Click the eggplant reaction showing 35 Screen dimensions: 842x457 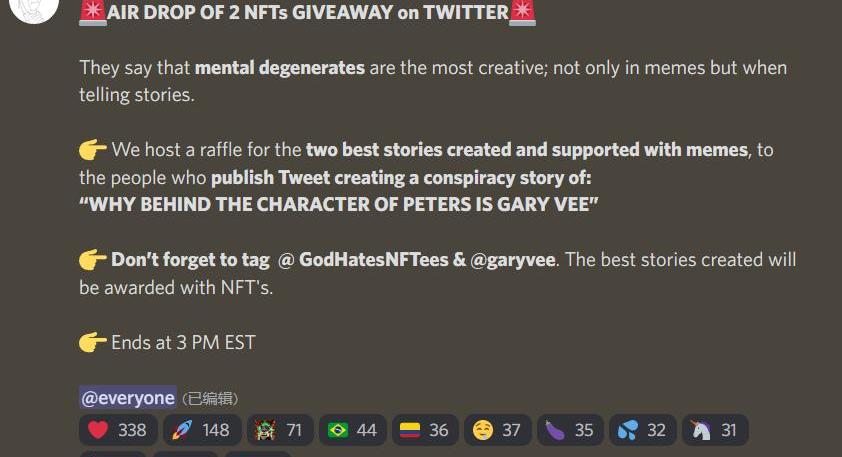pos(570,430)
